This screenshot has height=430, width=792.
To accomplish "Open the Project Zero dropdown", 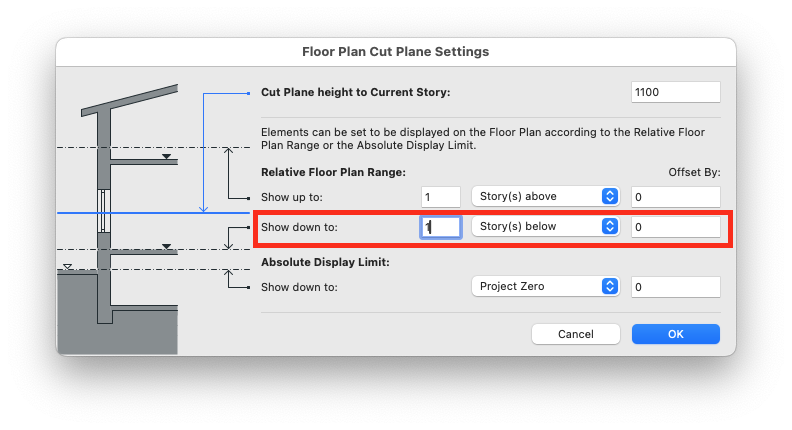I will click(546, 286).
